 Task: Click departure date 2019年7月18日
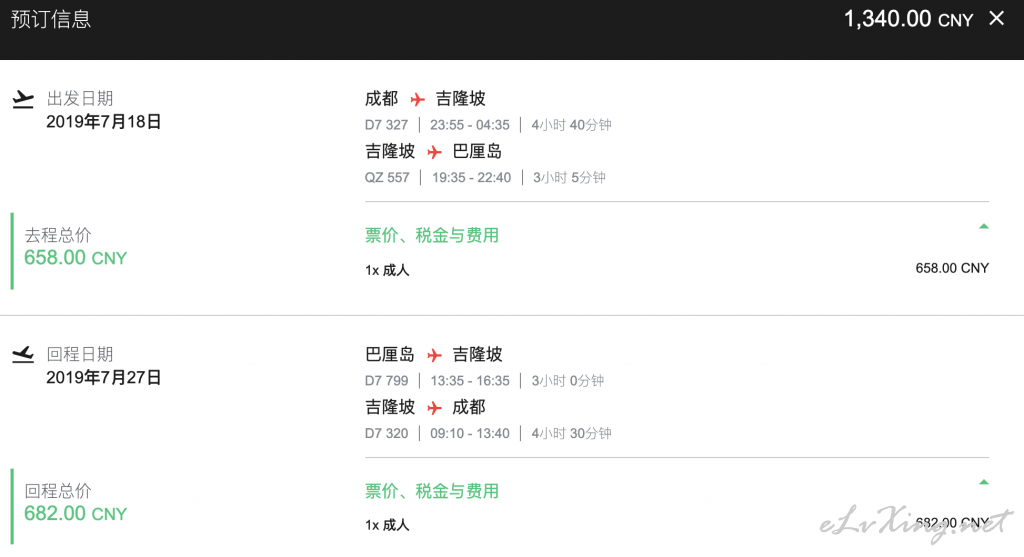click(x=103, y=121)
